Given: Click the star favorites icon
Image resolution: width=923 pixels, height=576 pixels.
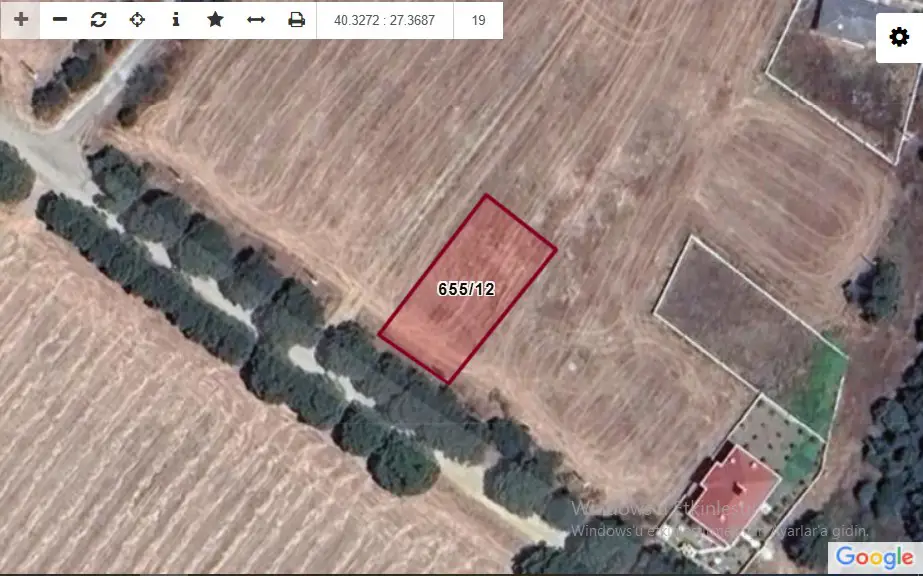Looking at the screenshot, I should tap(215, 20).
